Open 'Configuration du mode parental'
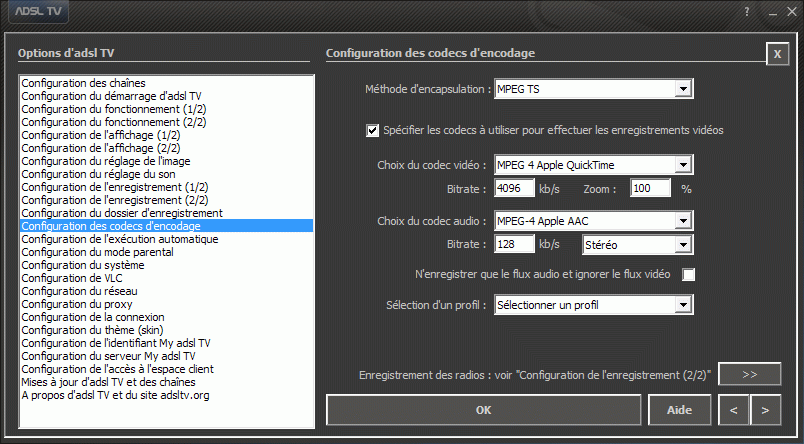804x444 pixels. (167, 252)
